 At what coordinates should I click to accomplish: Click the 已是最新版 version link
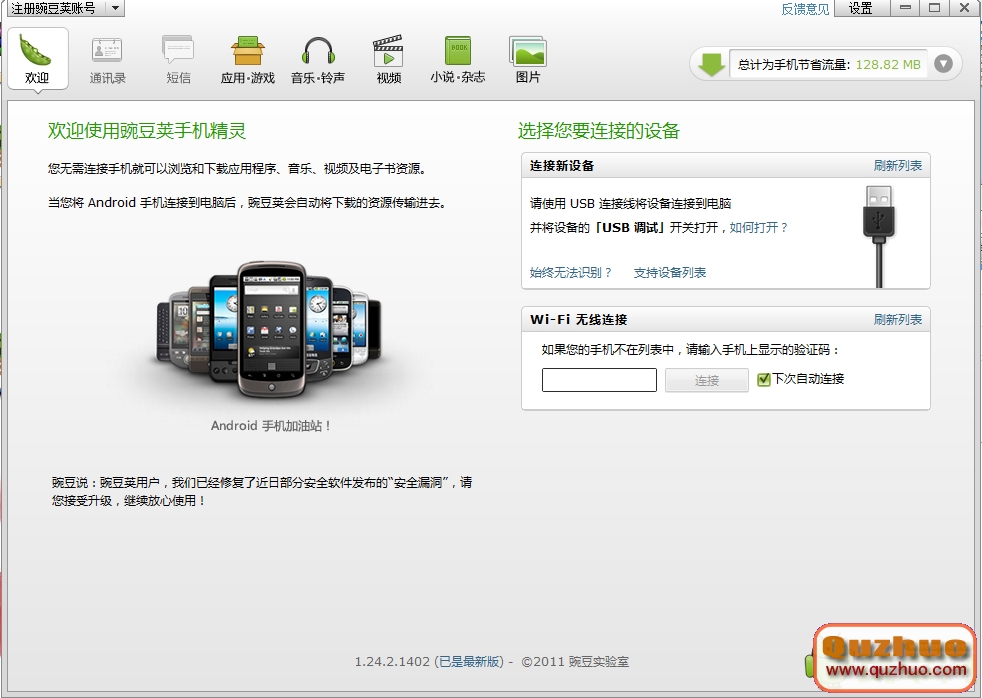pos(470,662)
